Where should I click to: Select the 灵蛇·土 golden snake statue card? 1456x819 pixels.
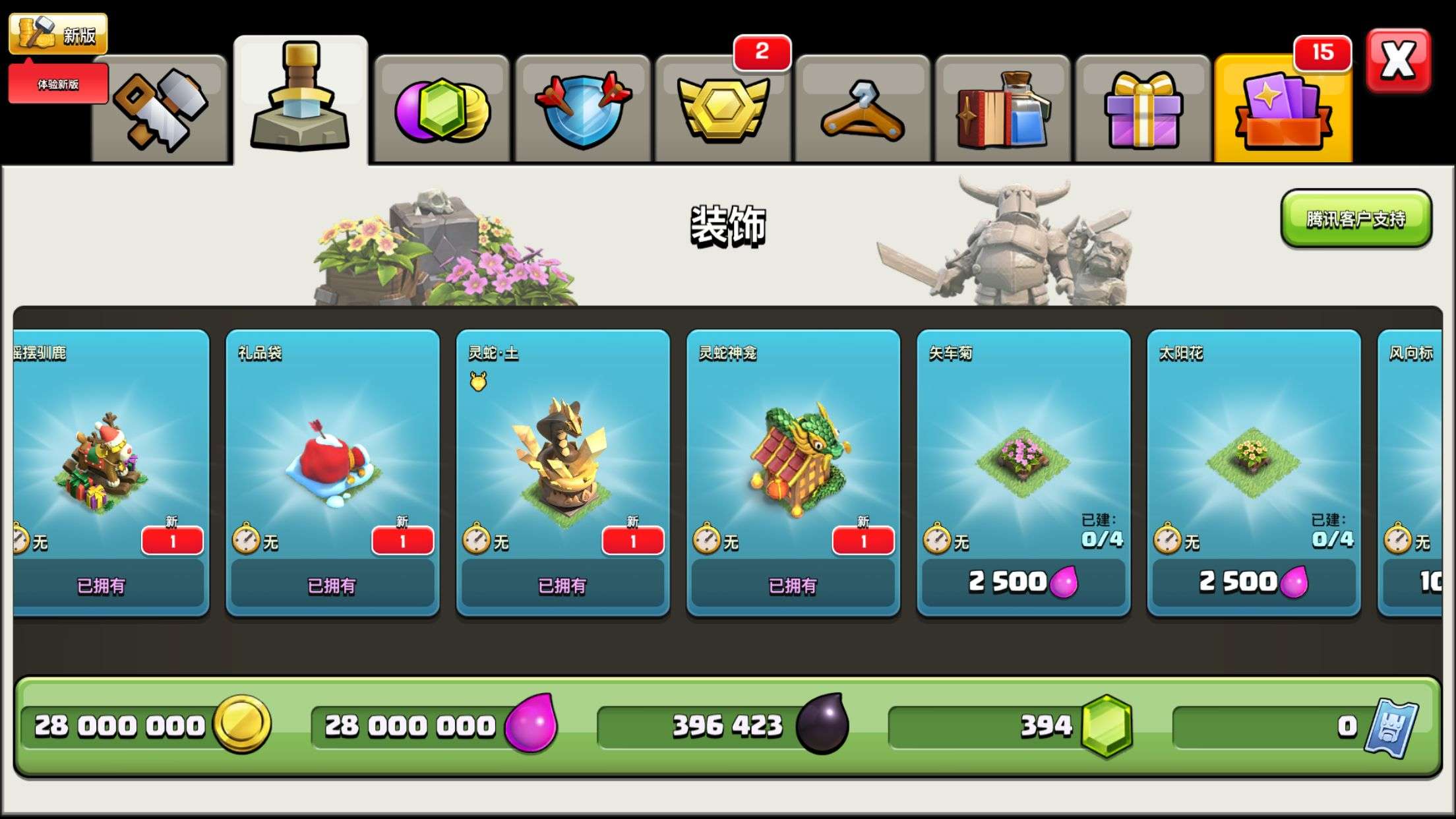pos(563,473)
